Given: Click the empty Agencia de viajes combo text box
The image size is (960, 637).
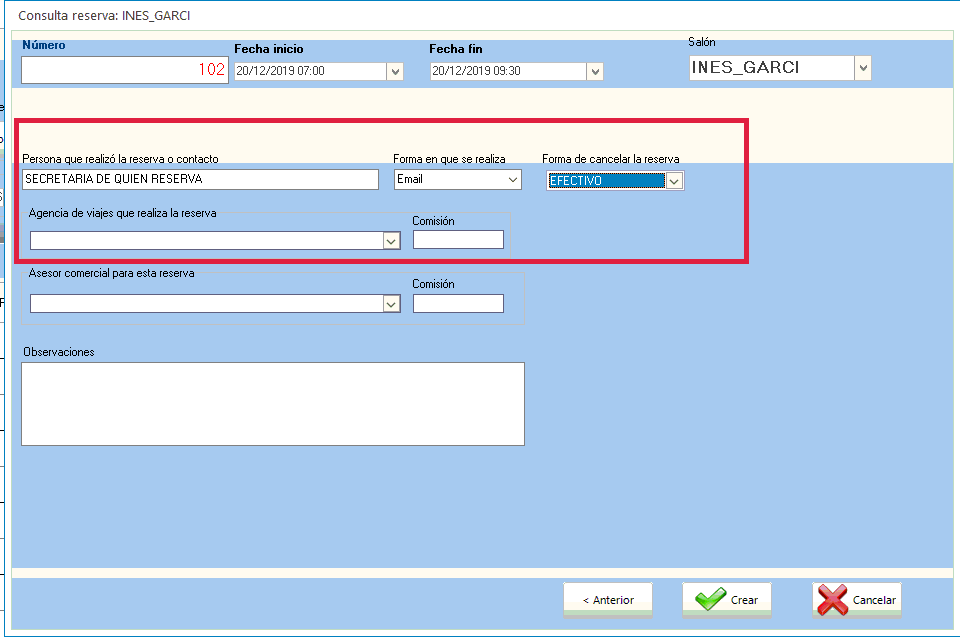Looking at the screenshot, I should (206, 240).
